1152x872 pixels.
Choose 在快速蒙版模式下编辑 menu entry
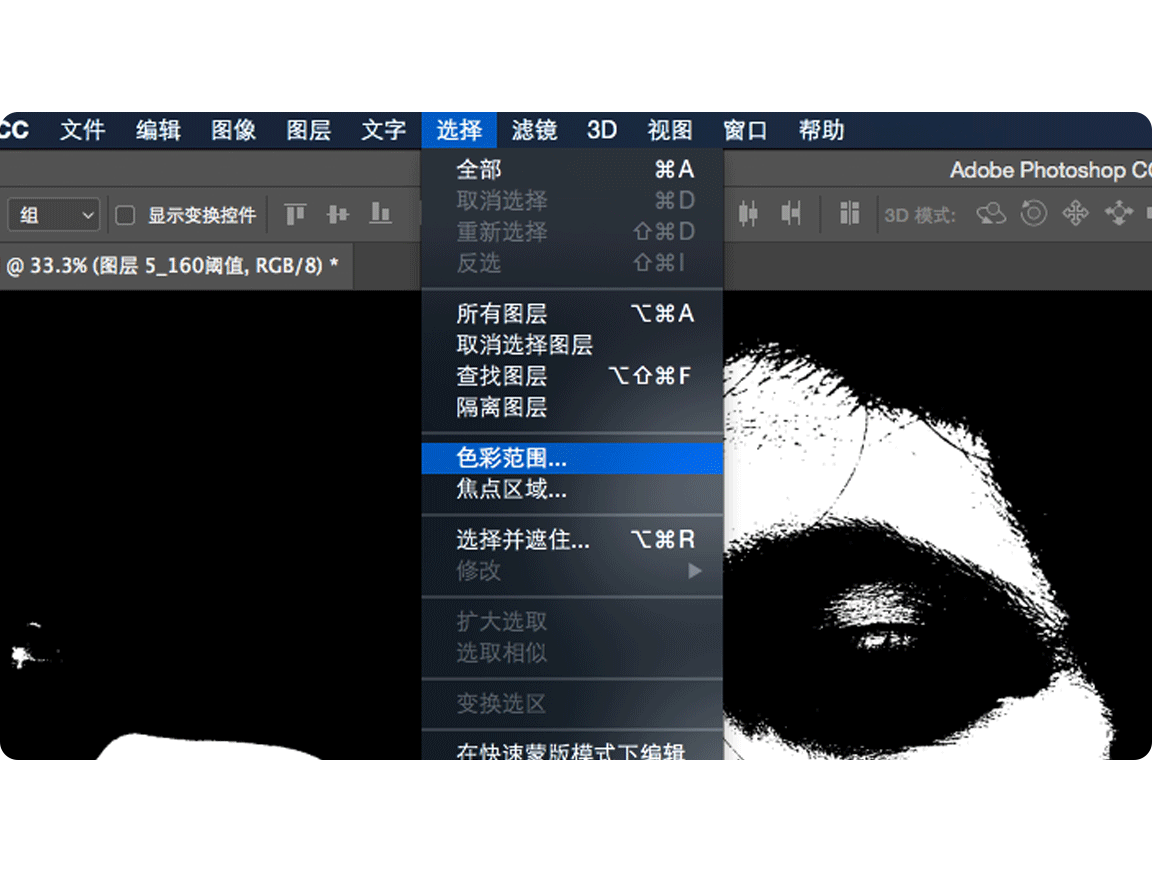[x=572, y=751]
